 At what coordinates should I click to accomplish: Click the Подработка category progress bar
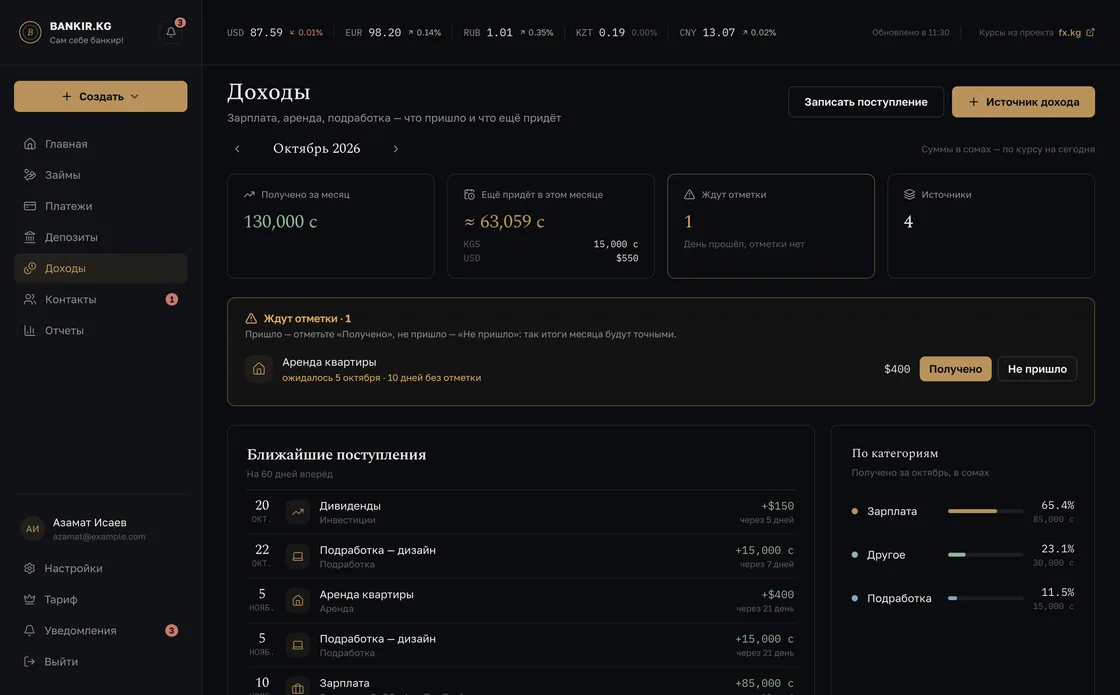(985, 599)
